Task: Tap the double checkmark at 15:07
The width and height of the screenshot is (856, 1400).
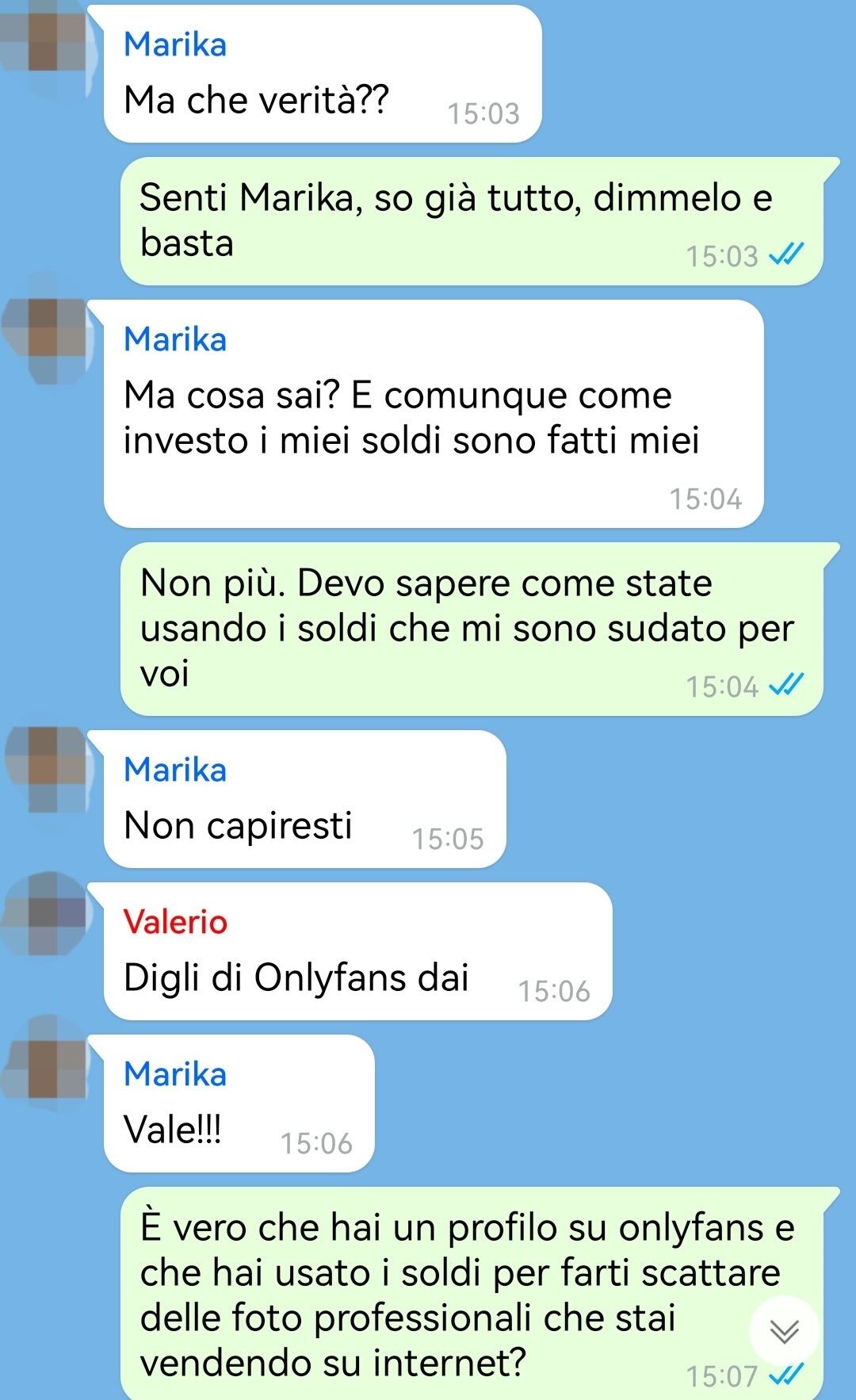Action: [786, 1375]
